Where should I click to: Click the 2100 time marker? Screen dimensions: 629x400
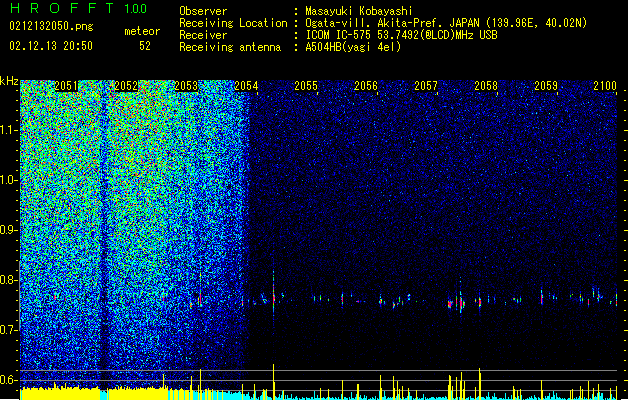(605, 86)
